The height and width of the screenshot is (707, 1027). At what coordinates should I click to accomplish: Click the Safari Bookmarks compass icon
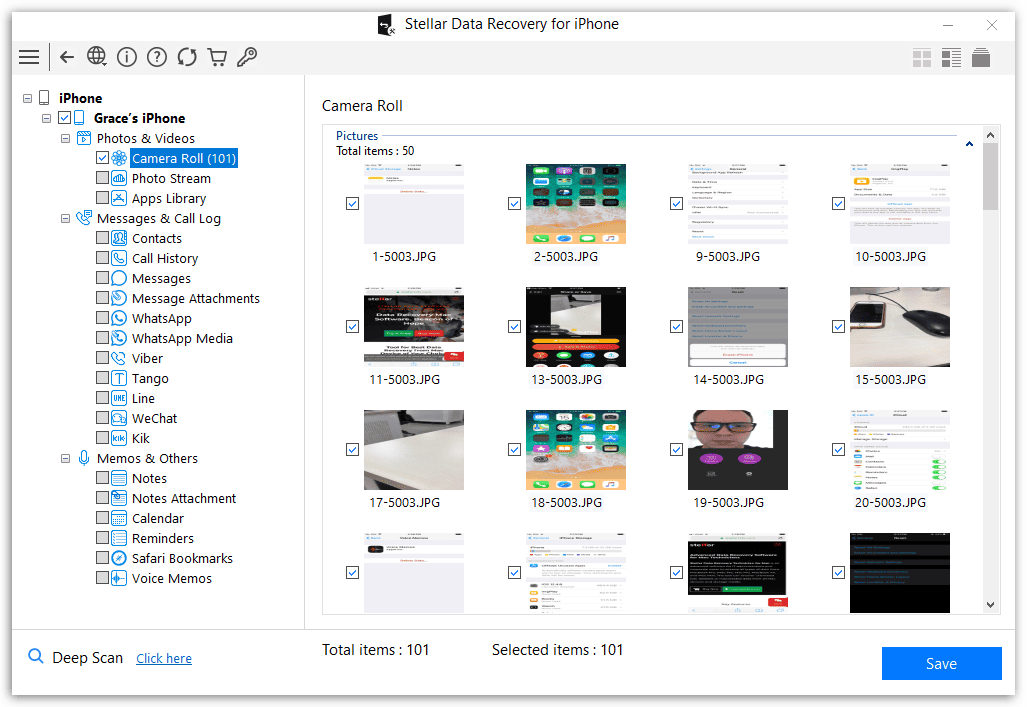pyautogui.click(x=119, y=558)
